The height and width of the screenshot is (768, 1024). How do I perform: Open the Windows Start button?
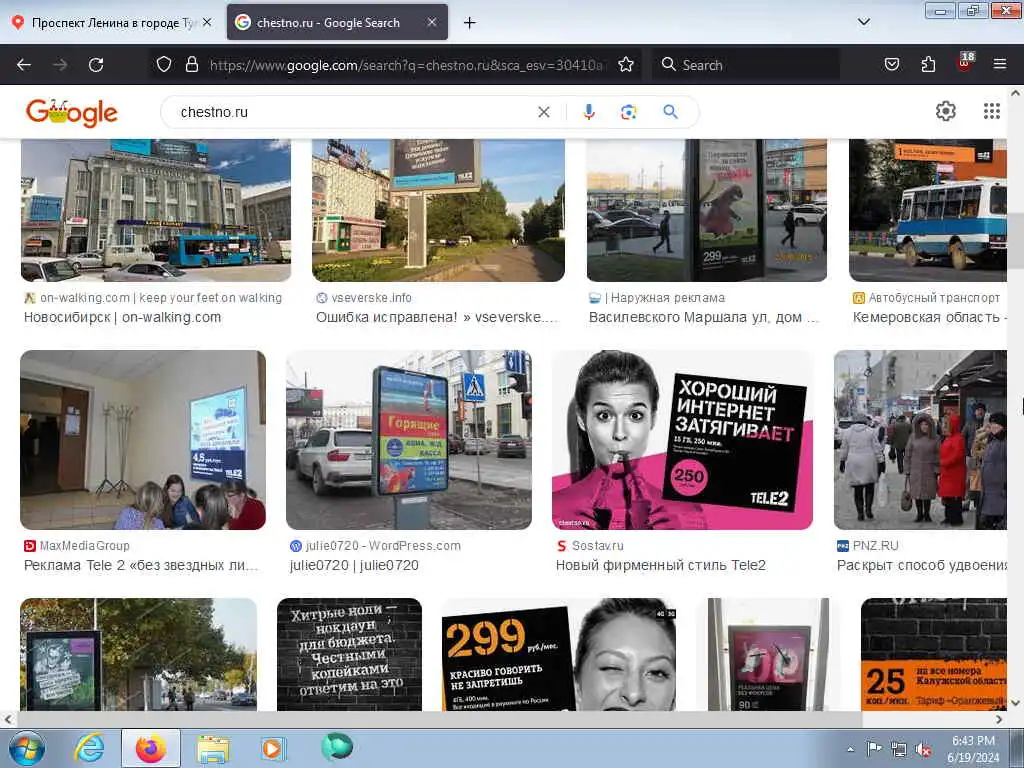[x=26, y=748]
